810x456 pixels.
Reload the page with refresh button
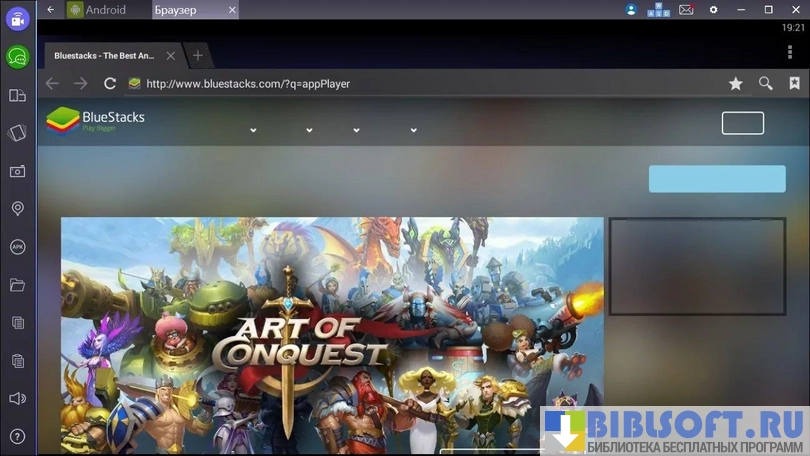click(x=110, y=84)
